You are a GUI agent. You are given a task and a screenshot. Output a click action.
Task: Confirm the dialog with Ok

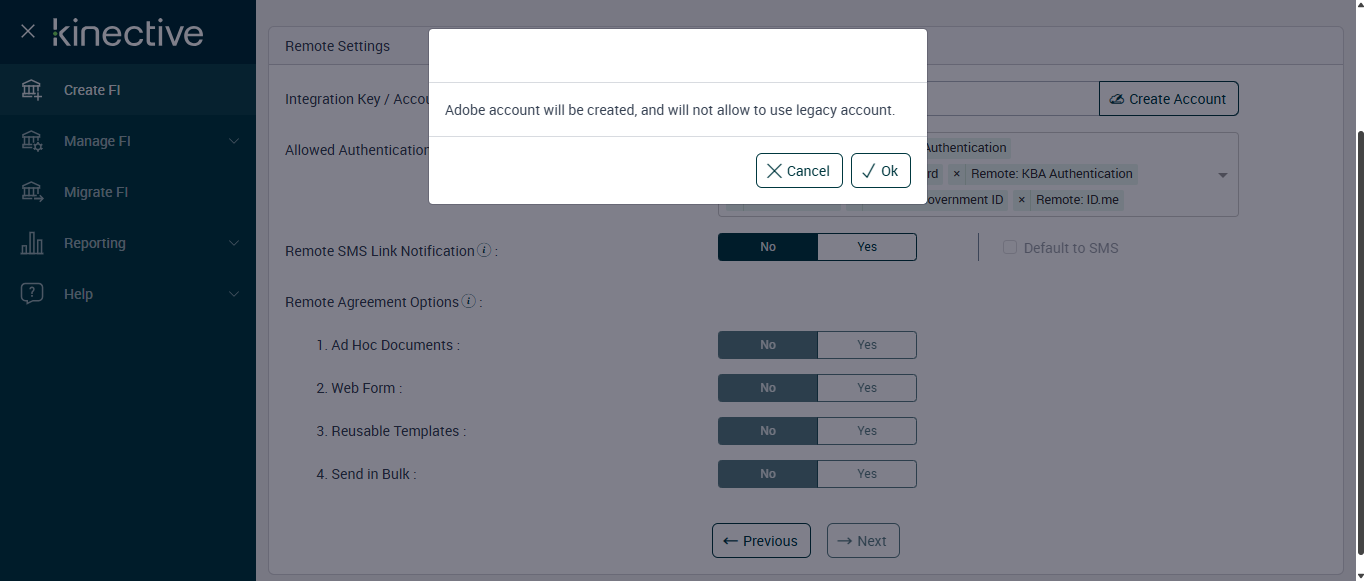click(x=880, y=171)
